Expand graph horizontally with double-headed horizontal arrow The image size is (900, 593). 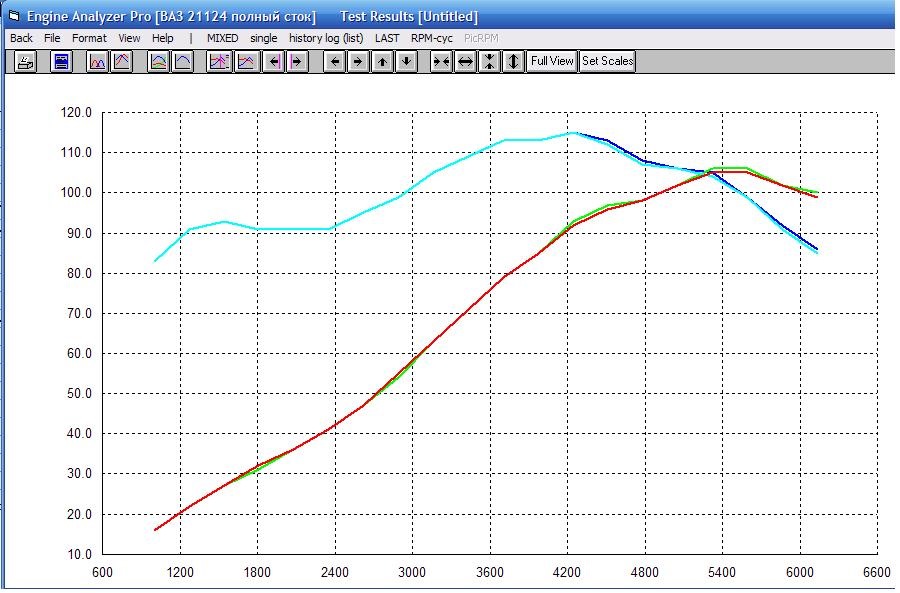pyautogui.click(x=465, y=61)
